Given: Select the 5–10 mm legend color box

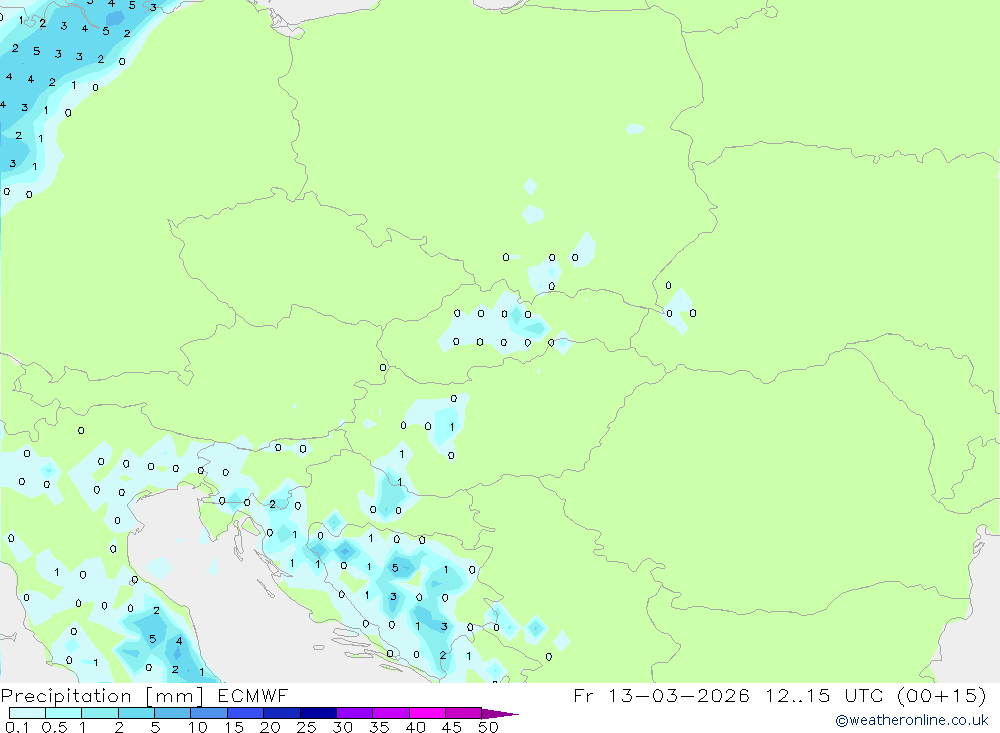Looking at the screenshot, I should point(172,713).
